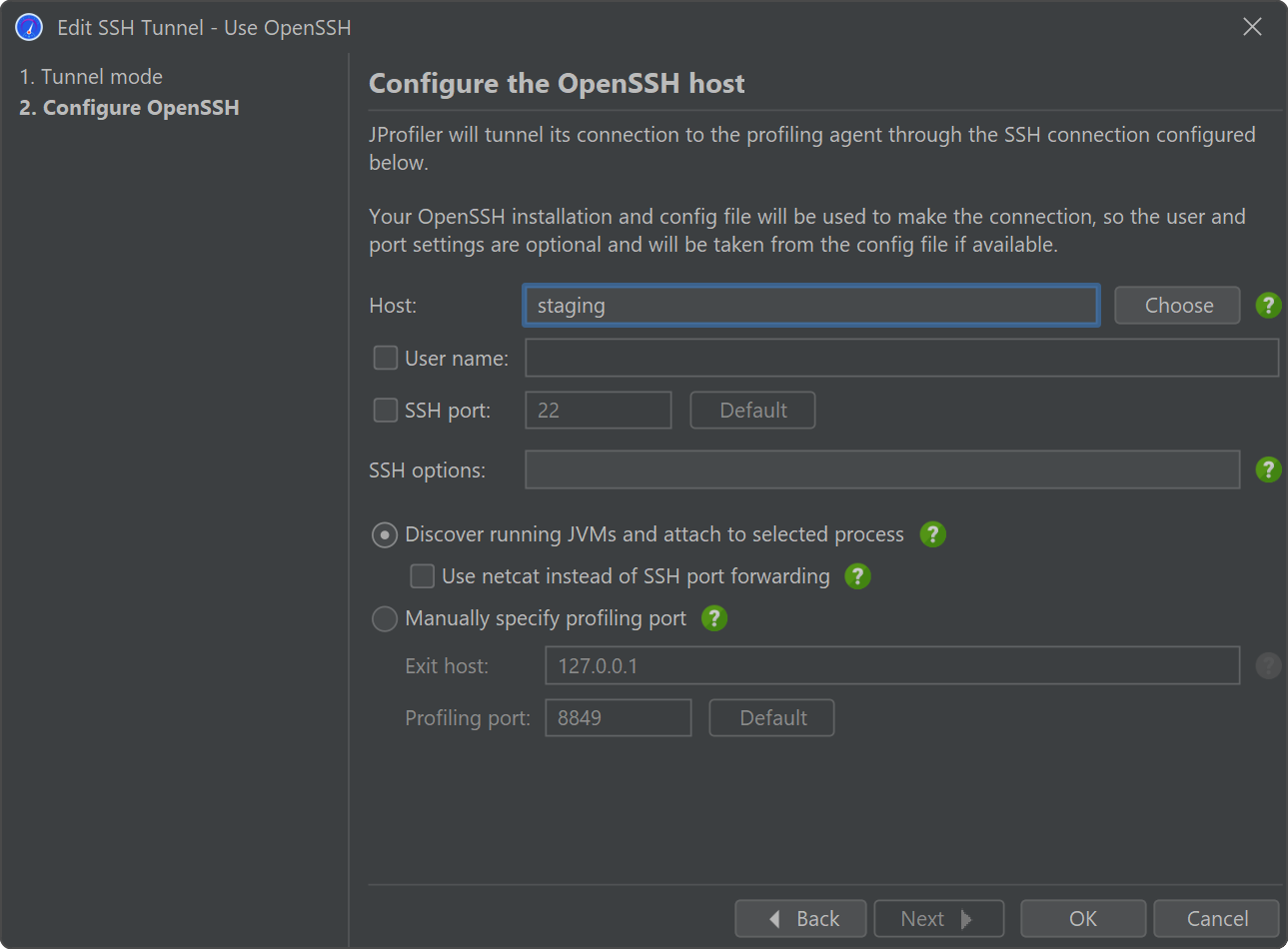Image resolution: width=1288 pixels, height=949 pixels.
Task: Click the Choose button for host
Action: pyautogui.click(x=1177, y=306)
